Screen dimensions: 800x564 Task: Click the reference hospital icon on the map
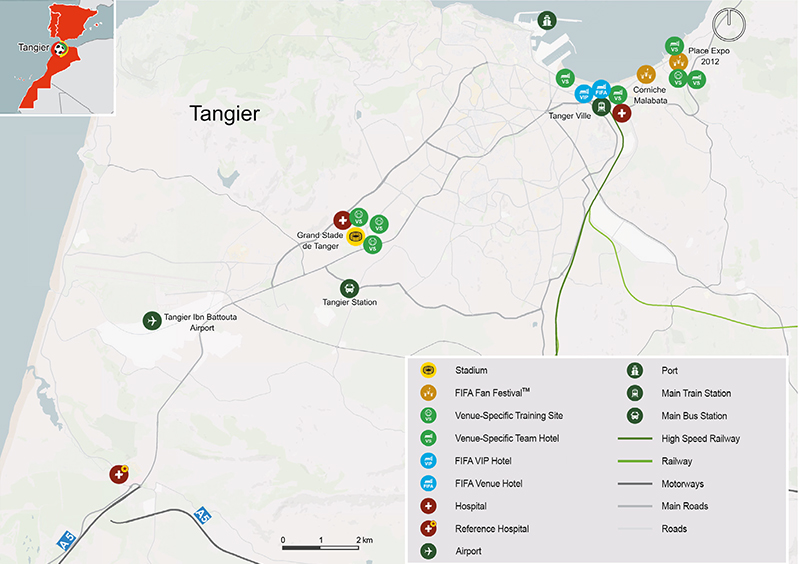119,474
